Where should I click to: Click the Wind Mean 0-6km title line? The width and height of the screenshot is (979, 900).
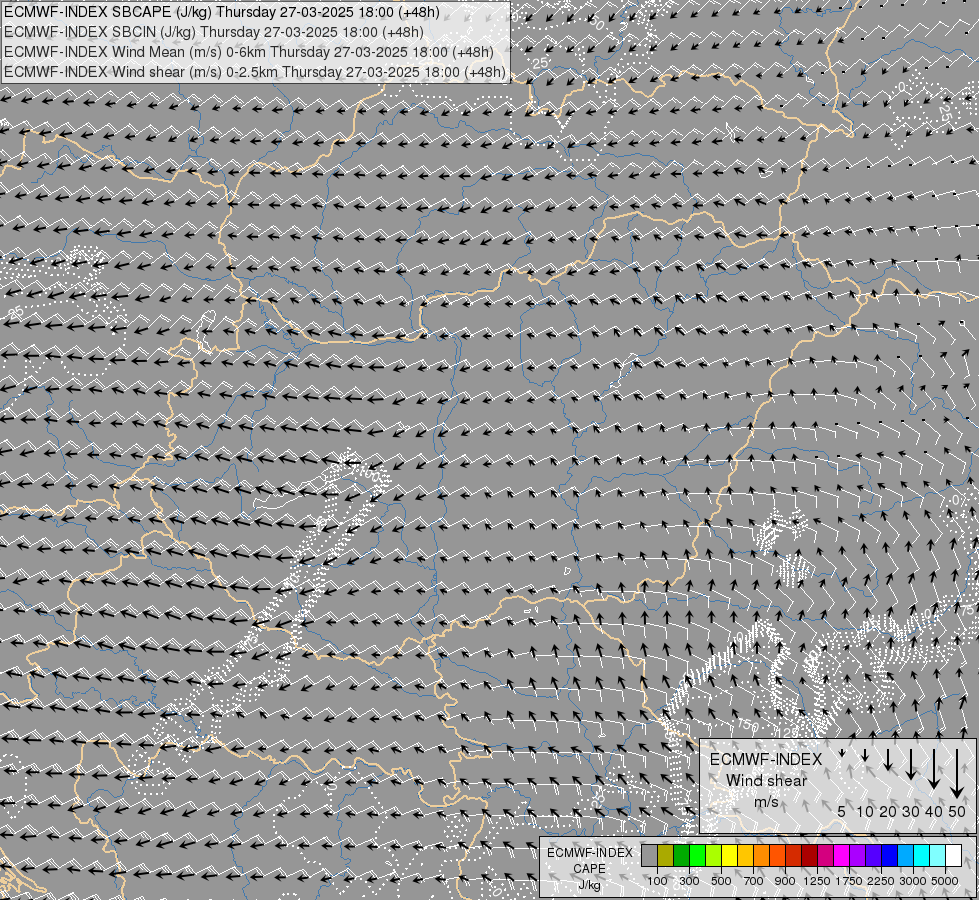click(249, 52)
